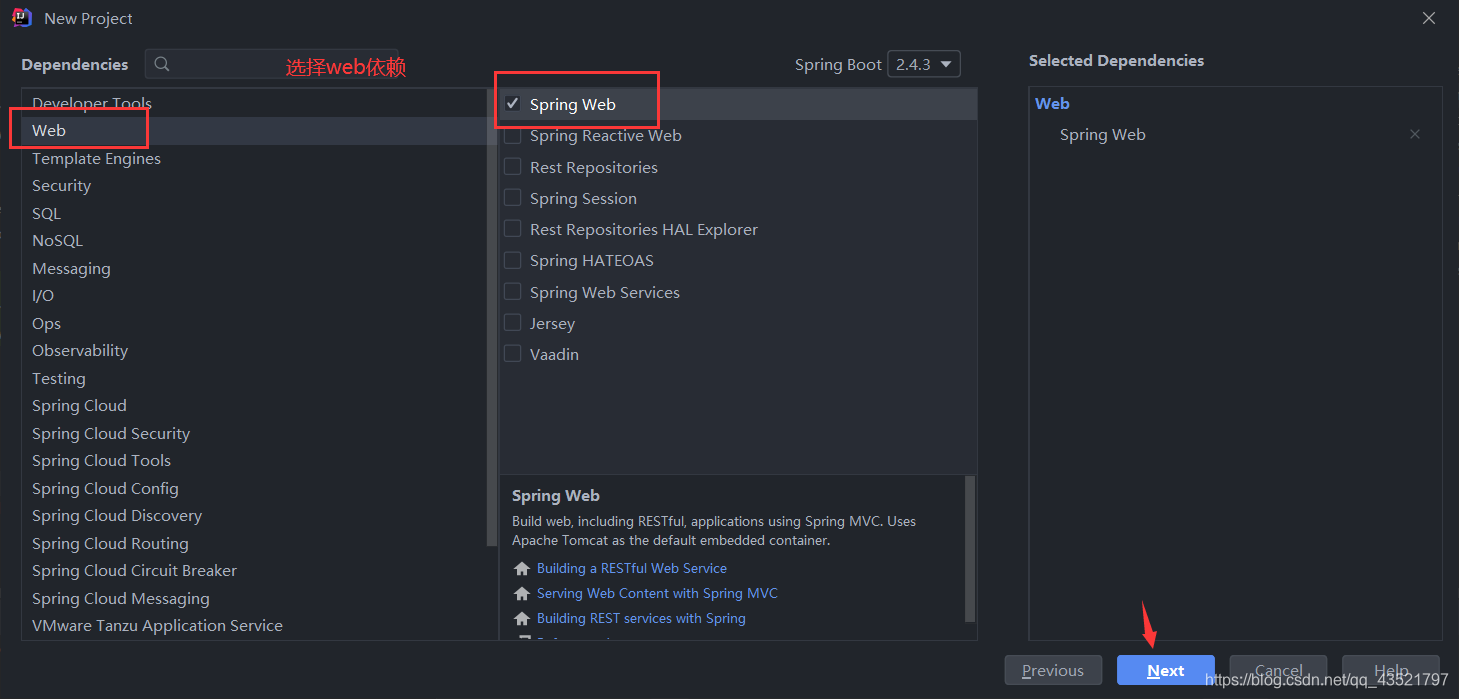Select VMware Tanzu Application Service category
This screenshot has height=699, width=1459.
coord(254,626)
